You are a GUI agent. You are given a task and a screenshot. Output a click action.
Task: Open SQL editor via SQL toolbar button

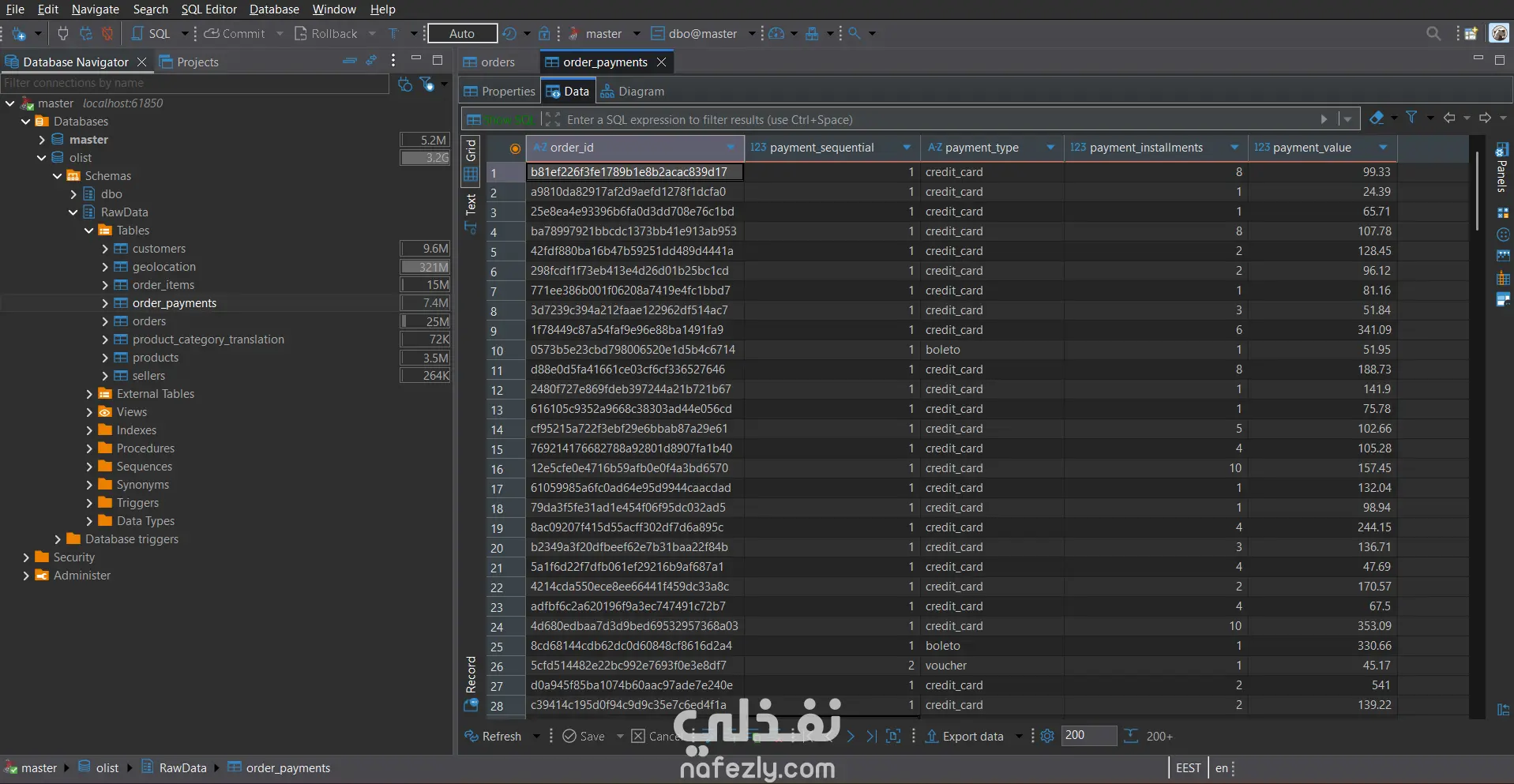[151, 34]
